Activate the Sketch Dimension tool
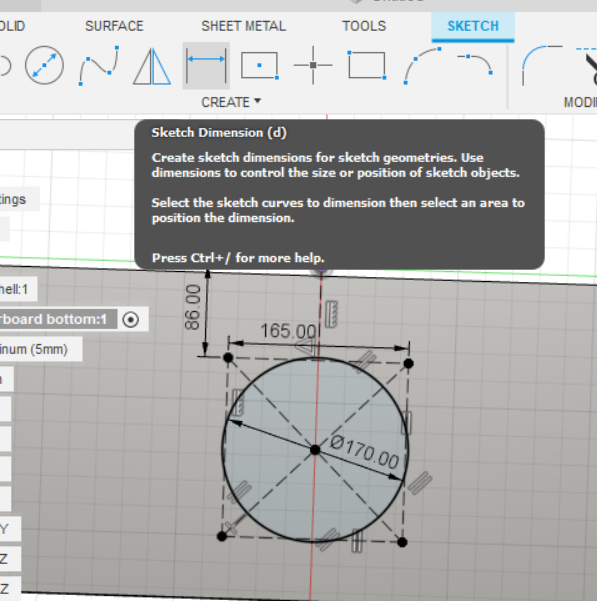This screenshot has width=597, height=601. point(206,66)
